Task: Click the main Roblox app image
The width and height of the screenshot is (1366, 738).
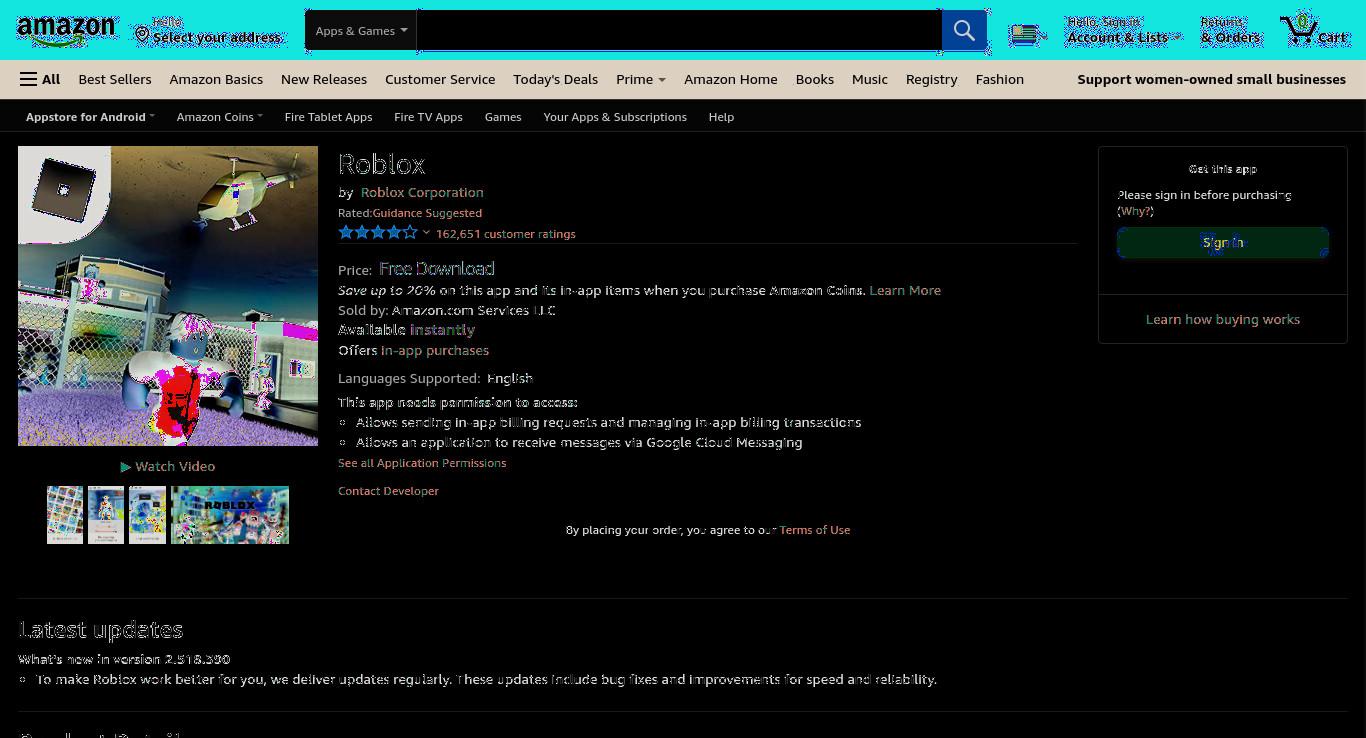Action: pyautogui.click(x=168, y=296)
